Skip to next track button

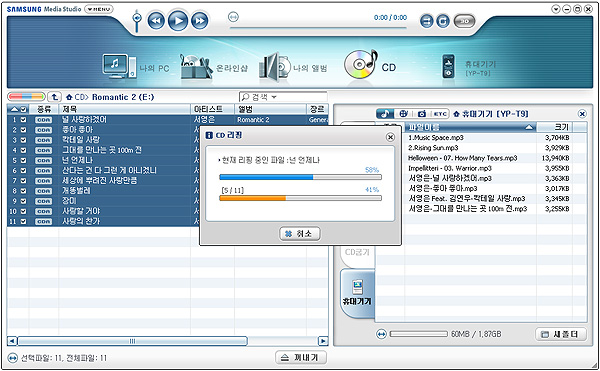[200, 21]
